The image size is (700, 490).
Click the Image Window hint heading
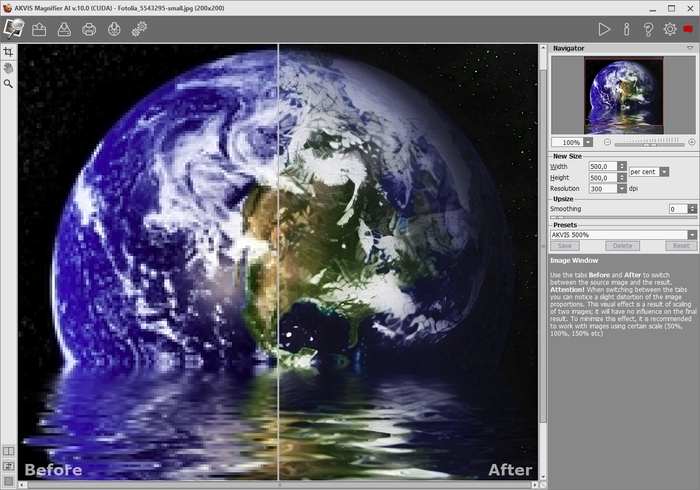pos(574,261)
